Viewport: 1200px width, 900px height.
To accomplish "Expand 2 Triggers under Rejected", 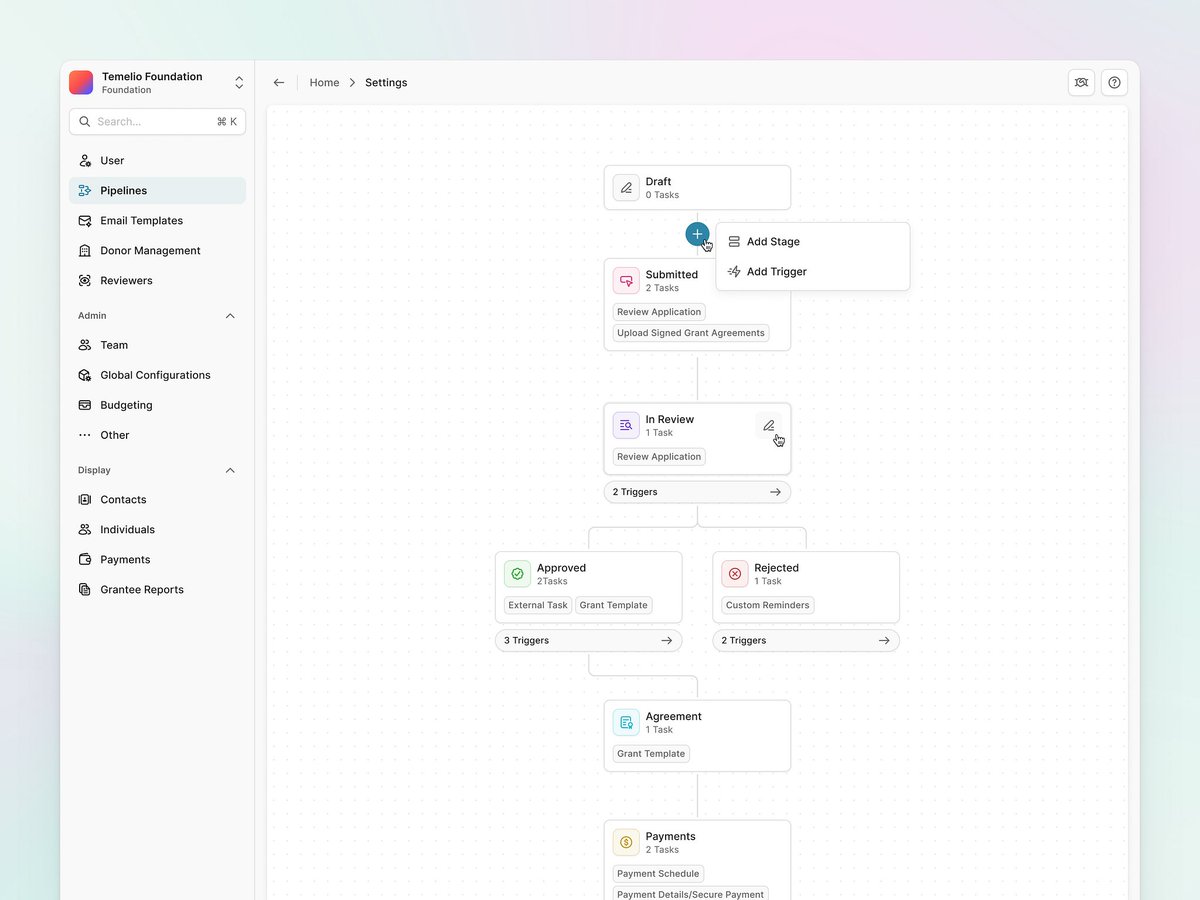I will [806, 640].
